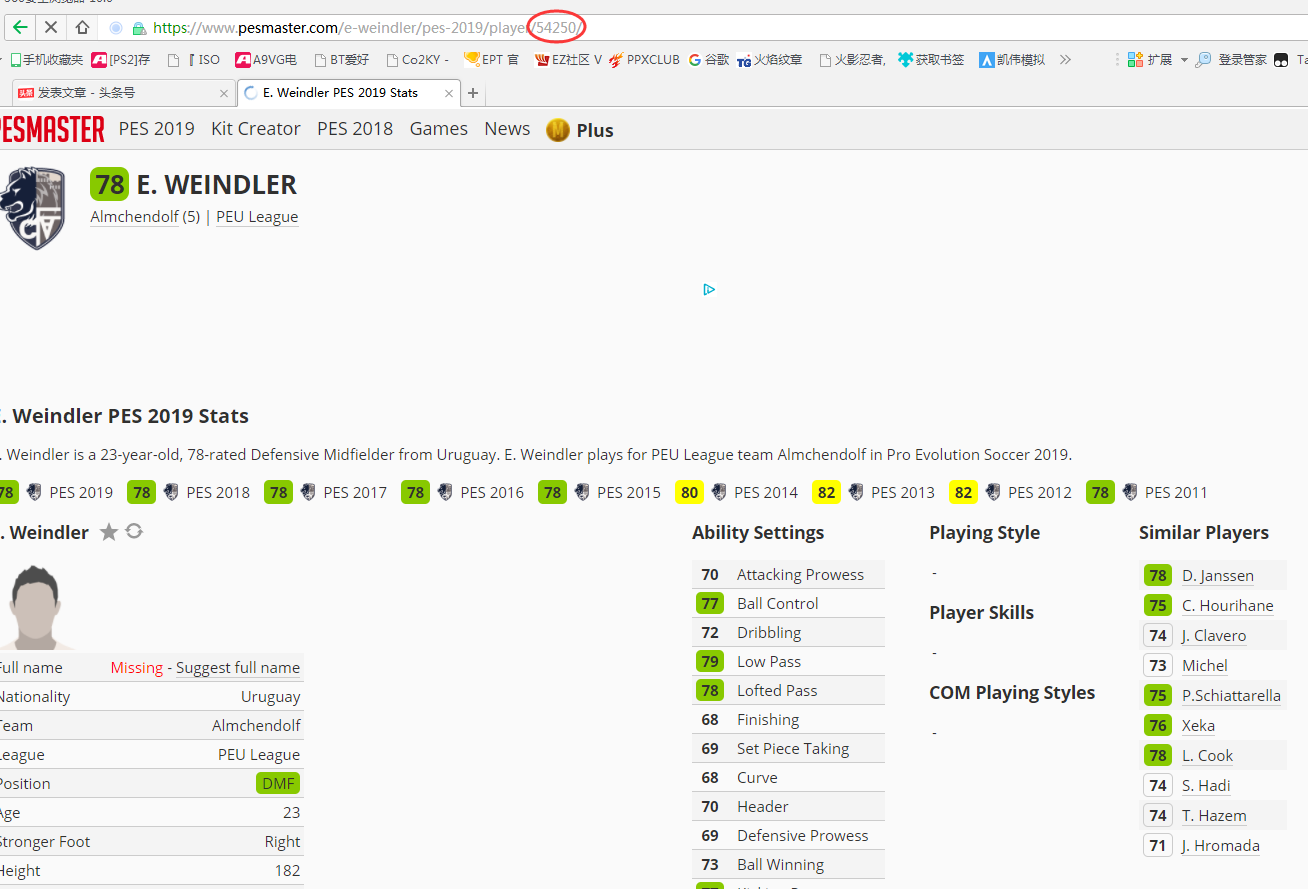
Task: Click the ad choices triangle icon
Action: pyautogui.click(x=709, y=289)
